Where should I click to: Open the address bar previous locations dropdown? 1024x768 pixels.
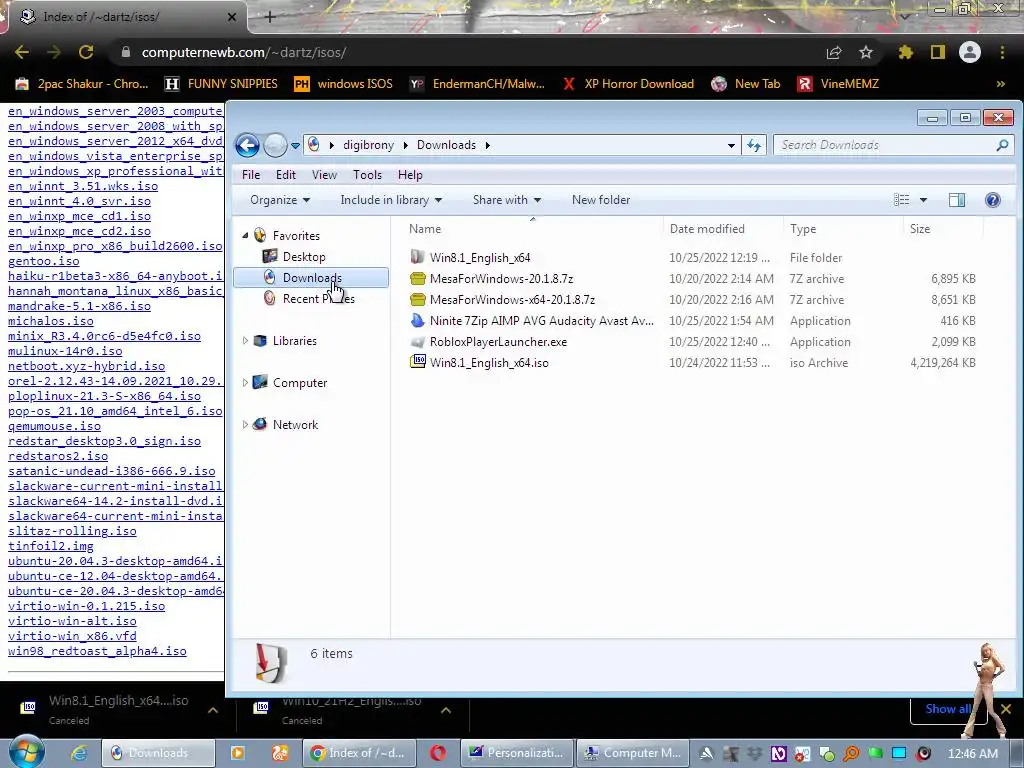click(731, 146)
